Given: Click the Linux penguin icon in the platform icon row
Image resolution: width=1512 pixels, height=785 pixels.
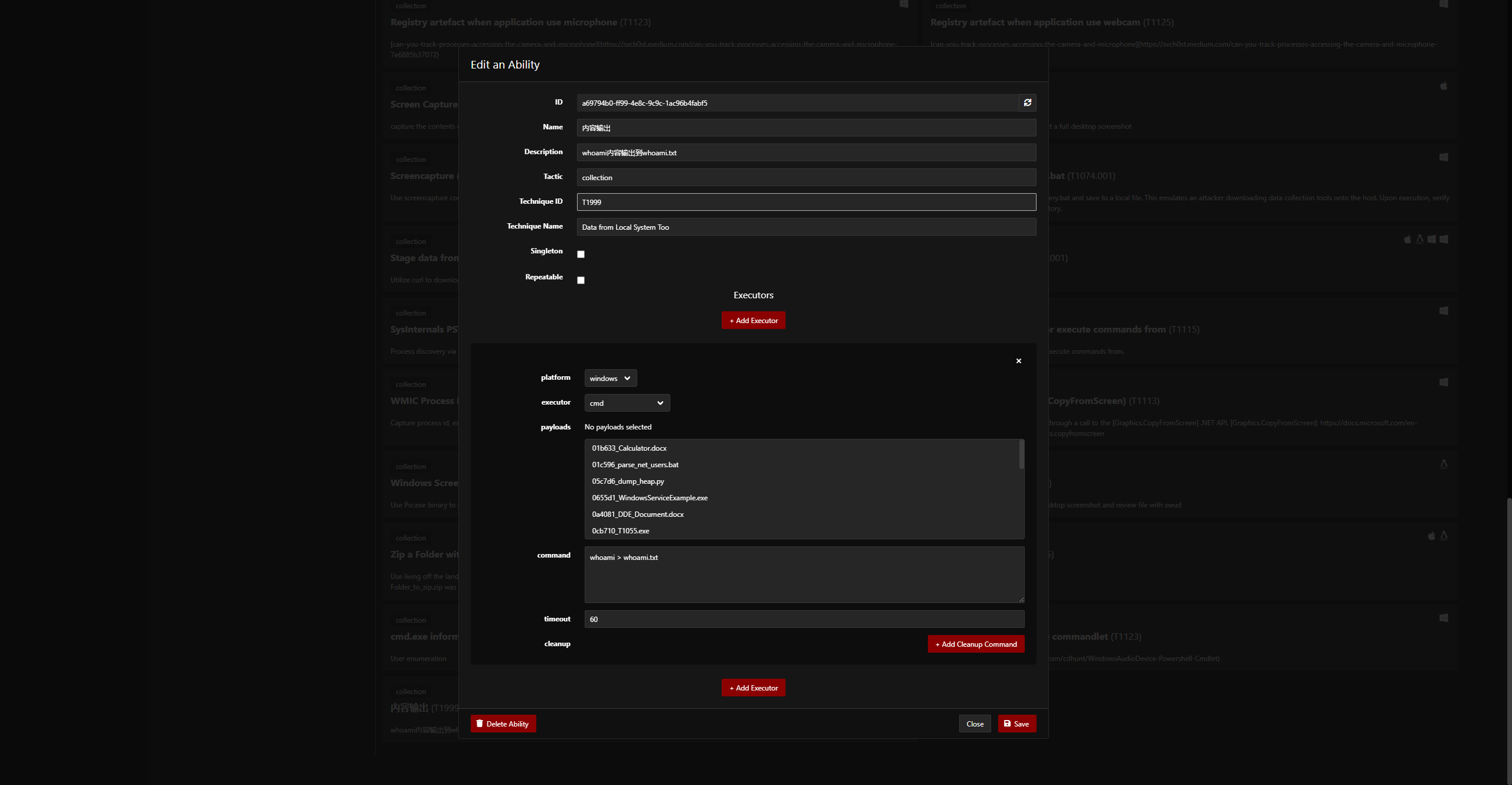Looking at the screenshot, I should coord(1420,239).
